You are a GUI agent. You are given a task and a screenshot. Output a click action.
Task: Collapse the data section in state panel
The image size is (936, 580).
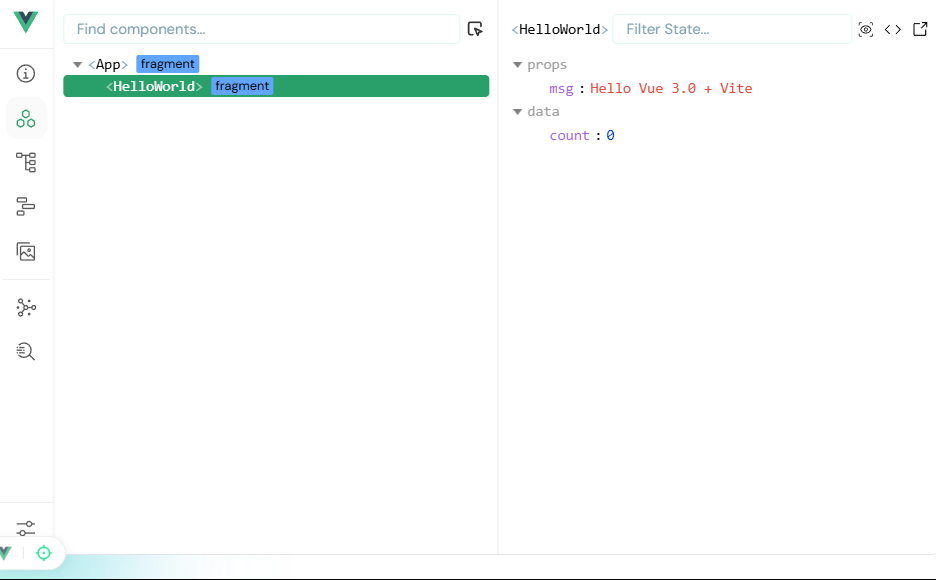click(518, 111)
